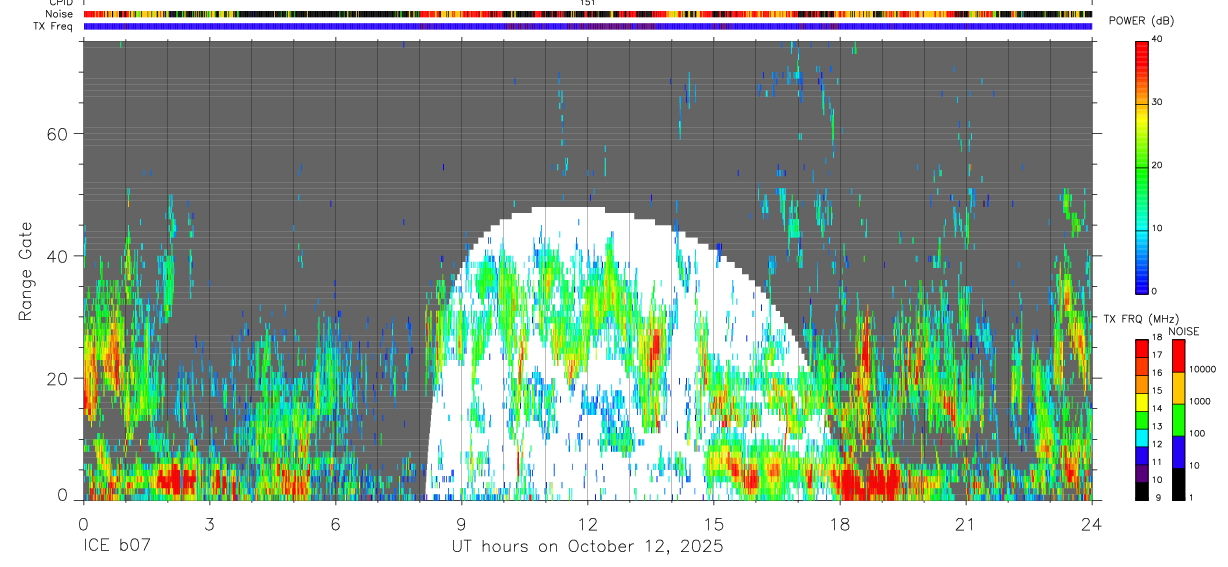This screenshot has width=1228, height=567.
Task: Click the '6' hour tick on the time axis
Action: tap(335, 523)
